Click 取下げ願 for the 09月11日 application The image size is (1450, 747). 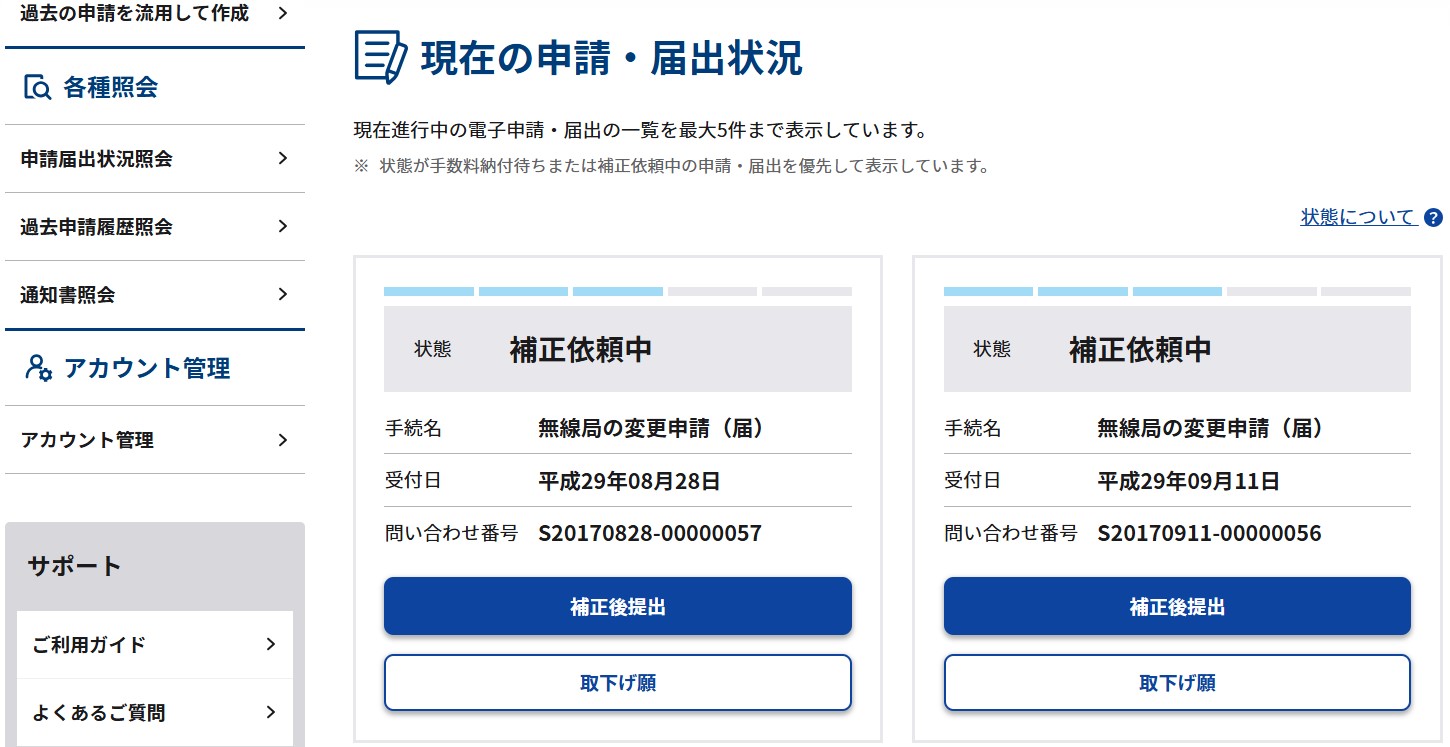tap(1177, 683)
